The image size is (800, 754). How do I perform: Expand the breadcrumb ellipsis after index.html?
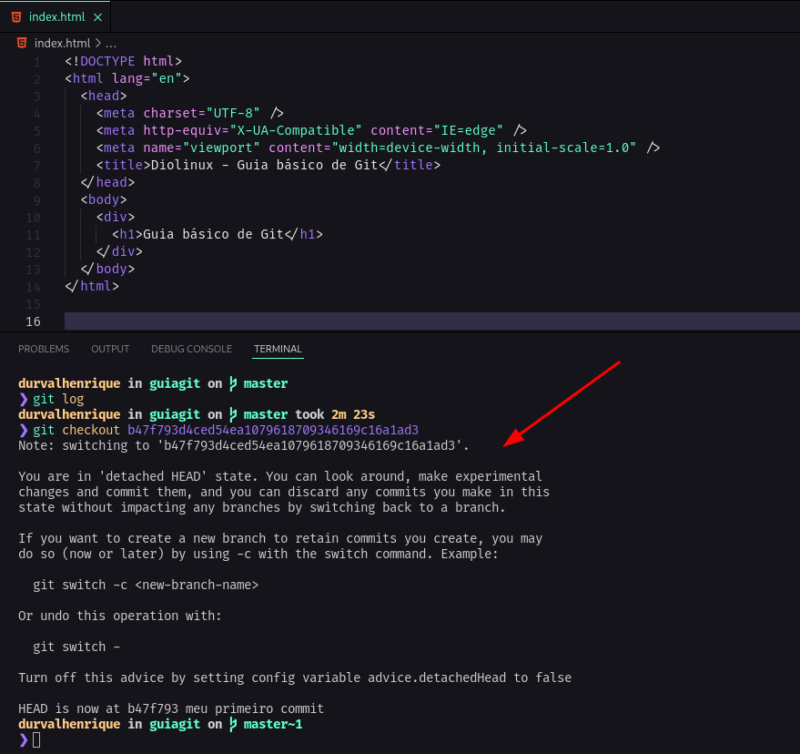pos(110,43)
